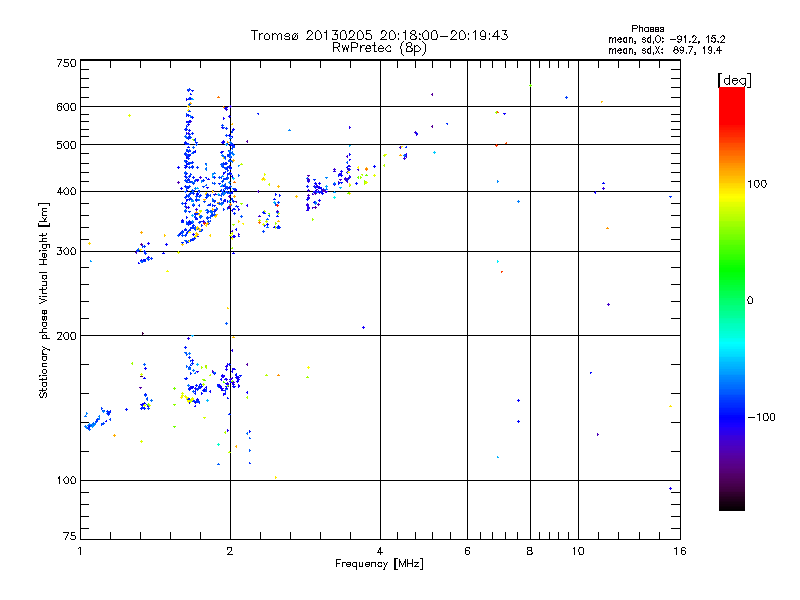Click the plot title 'Tromsø 20130205 20:18:00-20:19:43'
Screen dimensions: 800x600
coord(379,35)
